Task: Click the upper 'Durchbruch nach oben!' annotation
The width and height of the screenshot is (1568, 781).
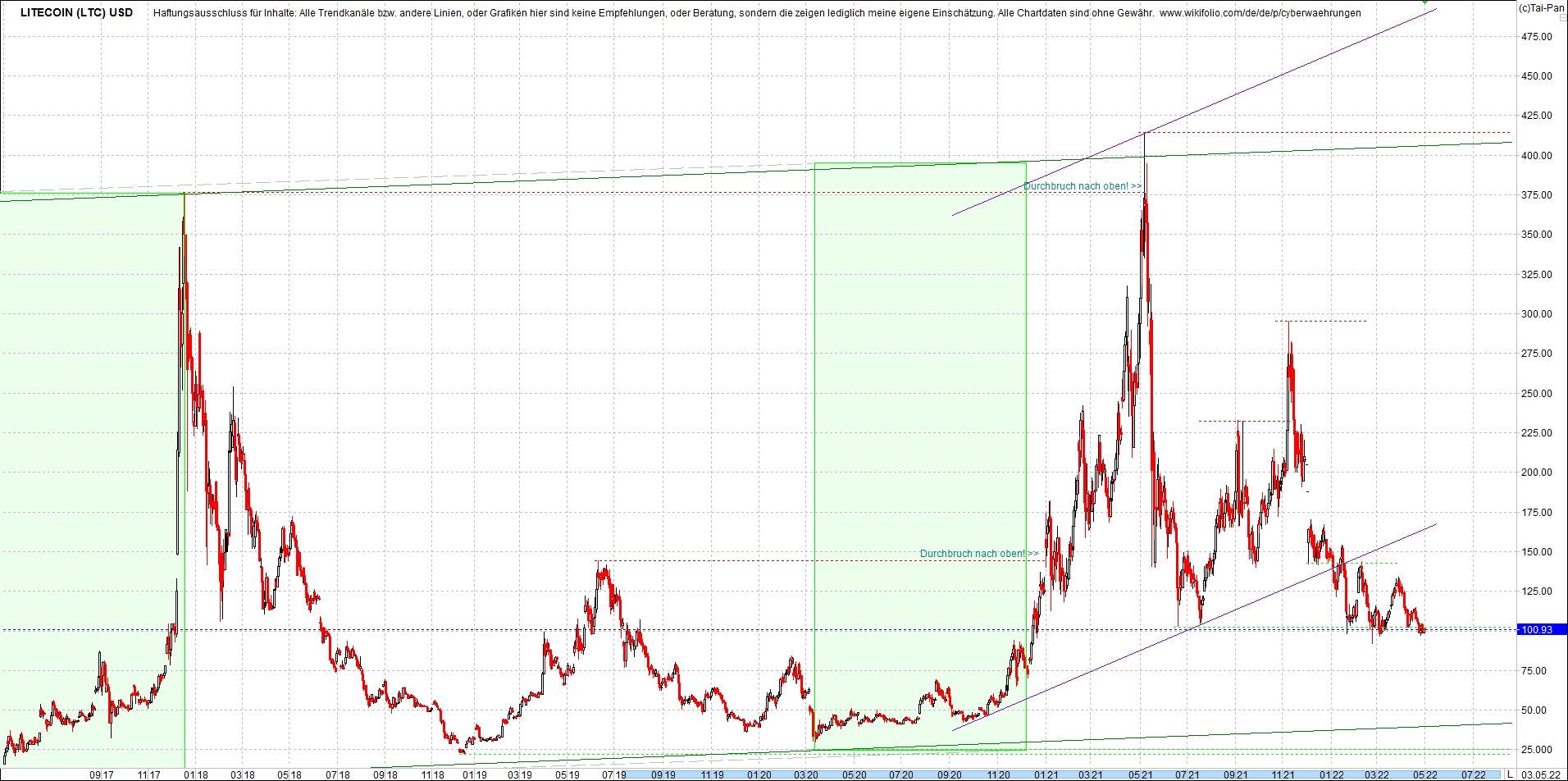Action: [x=1082, y=186]
